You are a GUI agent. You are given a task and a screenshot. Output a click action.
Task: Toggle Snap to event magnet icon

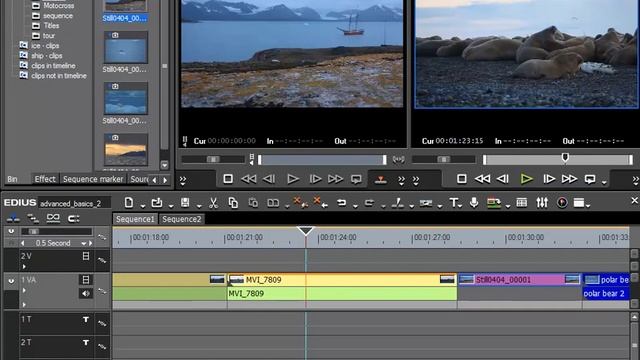pos(73,219)
